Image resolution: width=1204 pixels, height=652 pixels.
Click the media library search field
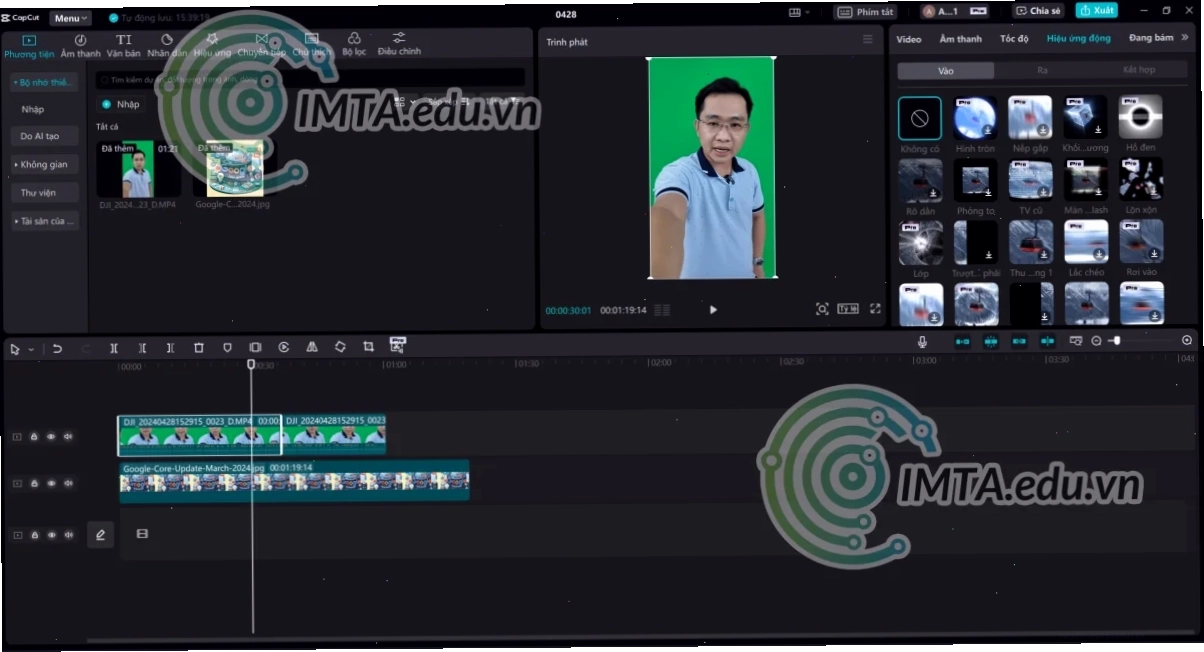coord(310,78)
